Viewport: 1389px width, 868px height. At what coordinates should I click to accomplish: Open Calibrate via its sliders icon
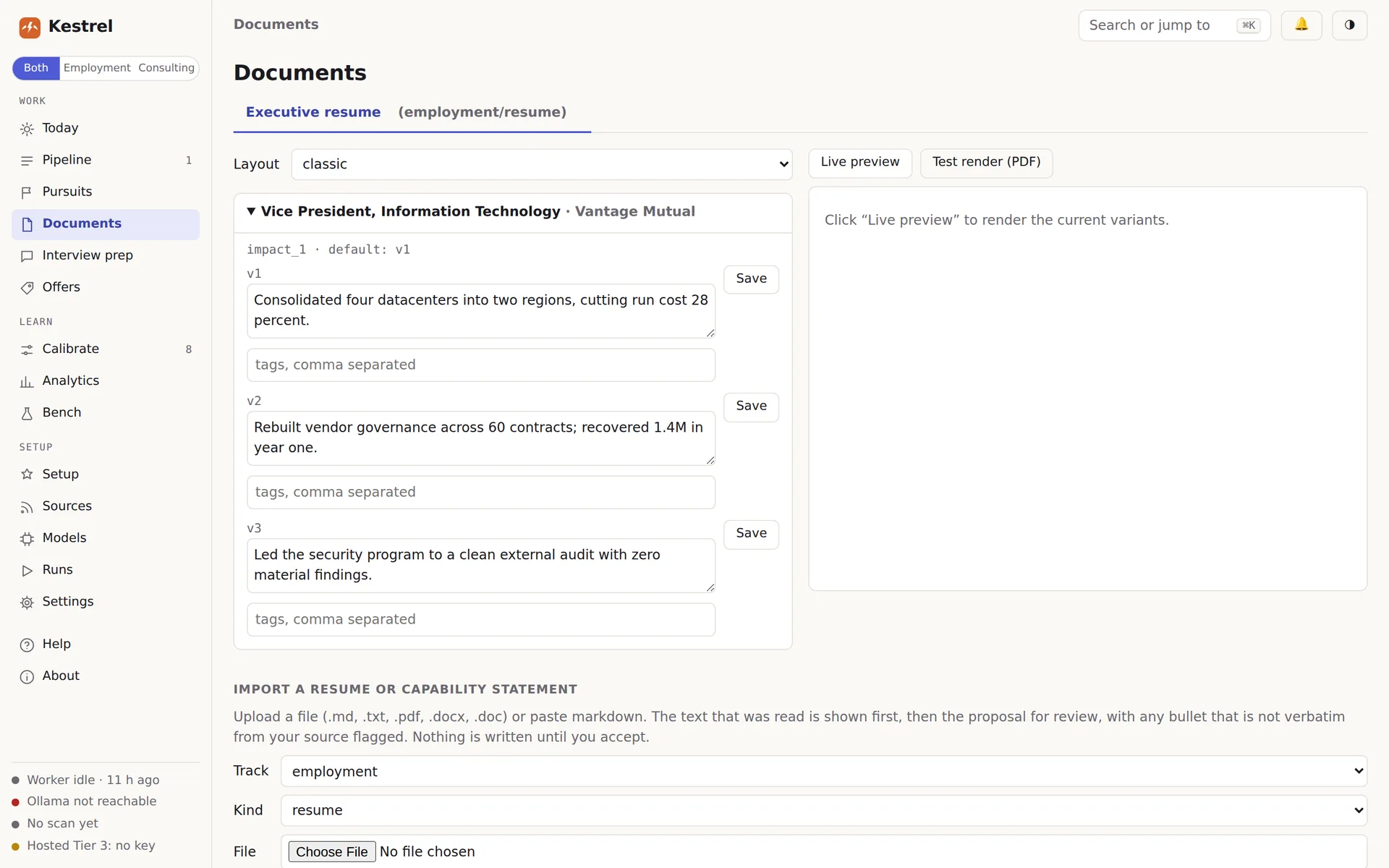click(27, 349)
